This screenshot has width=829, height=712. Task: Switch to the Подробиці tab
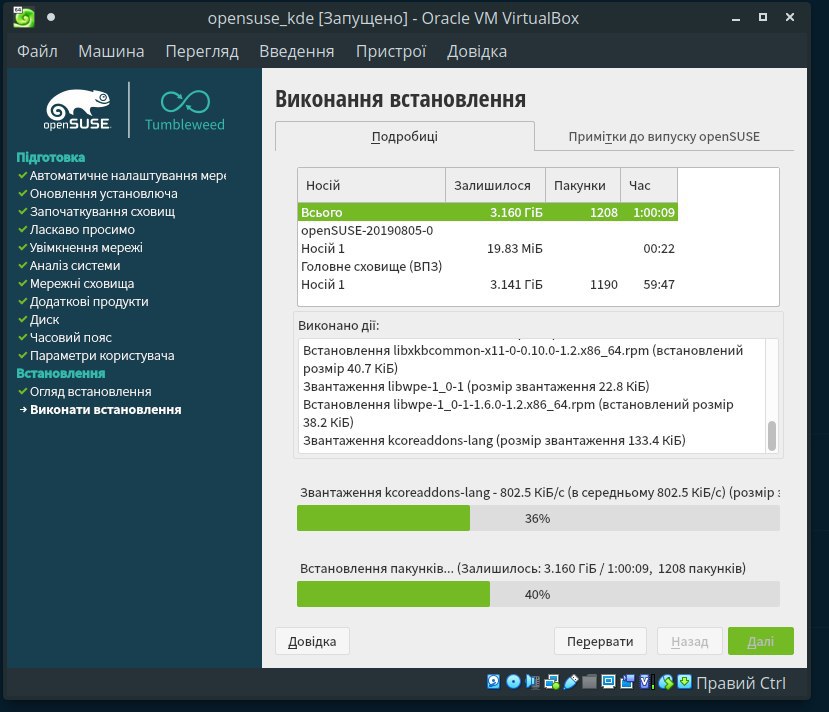point(405,136)
